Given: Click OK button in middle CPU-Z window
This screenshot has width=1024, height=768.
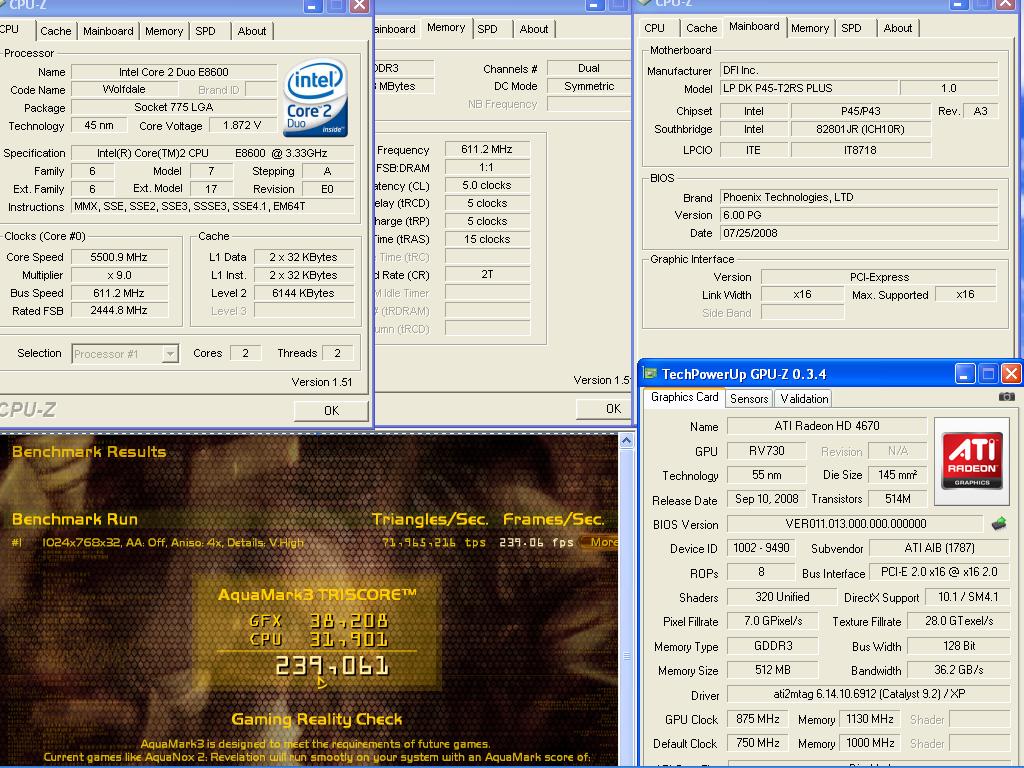Looking at the screenshot, I should pyautogui.click(x=604, y=409).
